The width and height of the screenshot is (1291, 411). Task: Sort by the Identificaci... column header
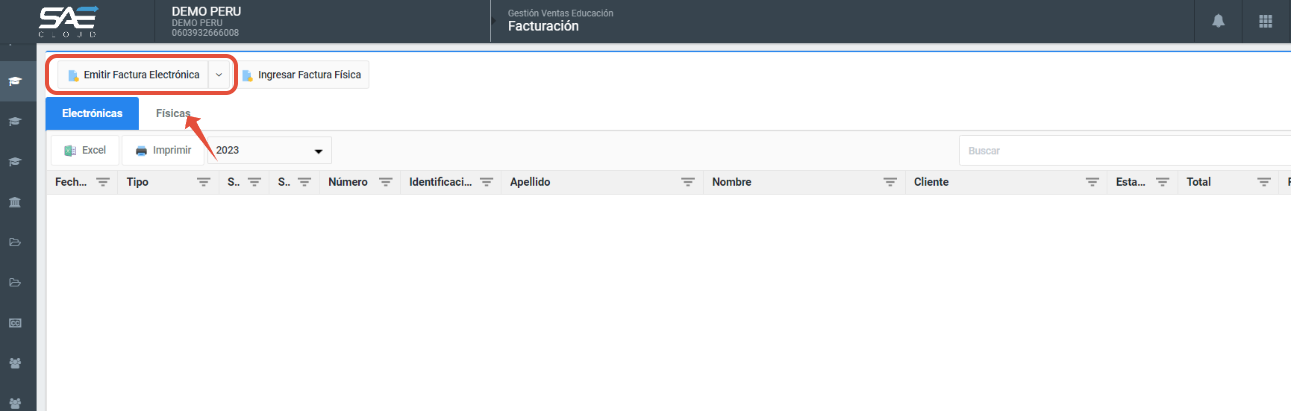[x=441, y=182]
